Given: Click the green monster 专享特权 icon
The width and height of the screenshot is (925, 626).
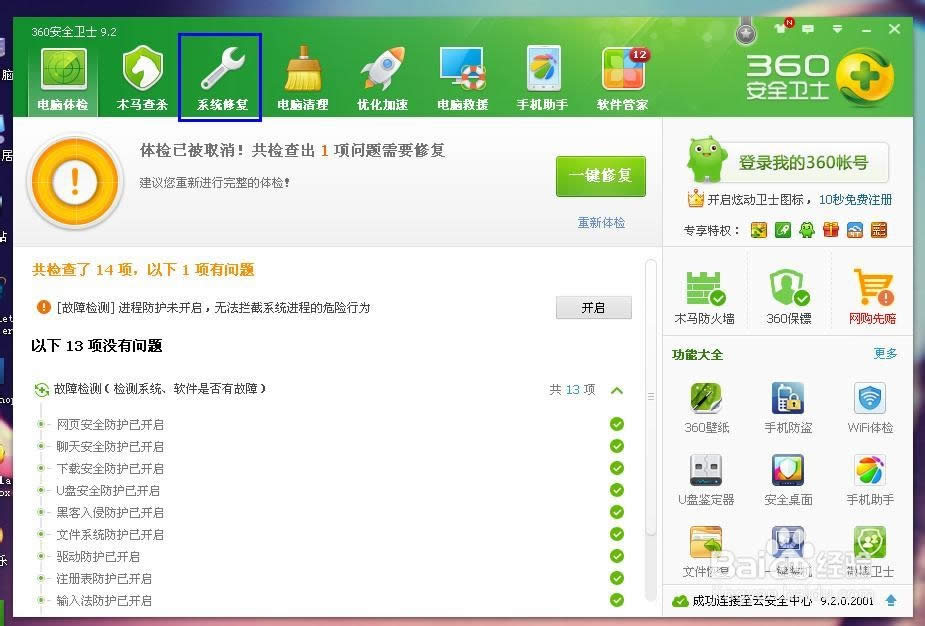Looking at the screenshot, I should (806, 230).
